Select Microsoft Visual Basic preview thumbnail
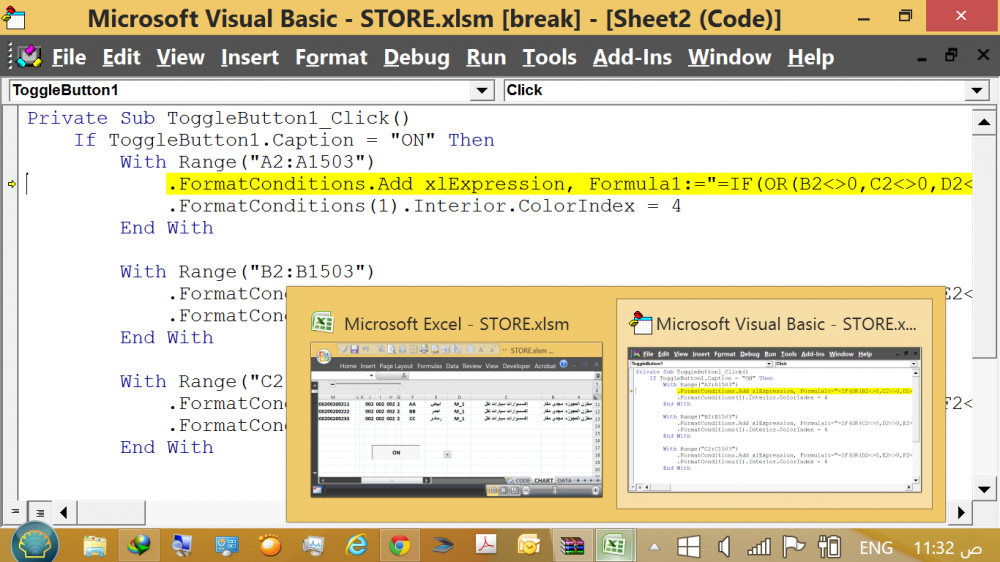 [x=774, y=420]
